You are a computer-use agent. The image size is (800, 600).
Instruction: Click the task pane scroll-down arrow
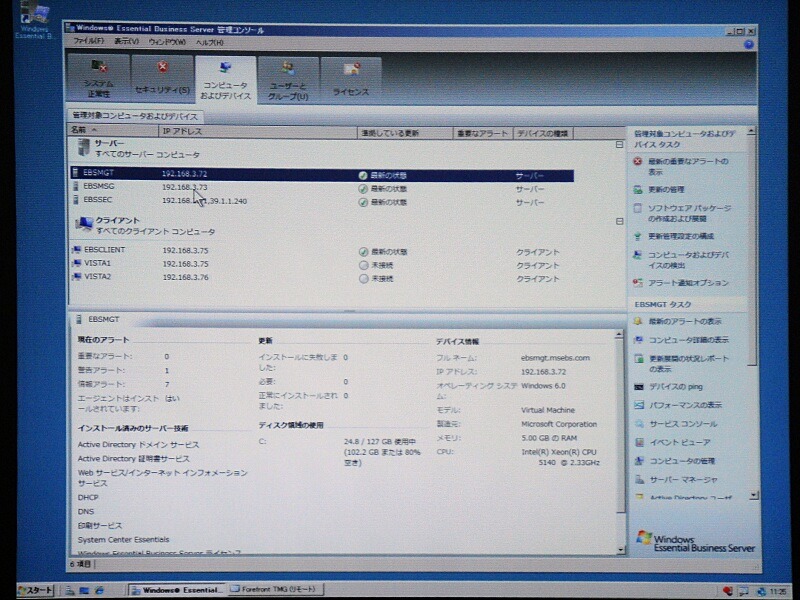pos(753,495)
